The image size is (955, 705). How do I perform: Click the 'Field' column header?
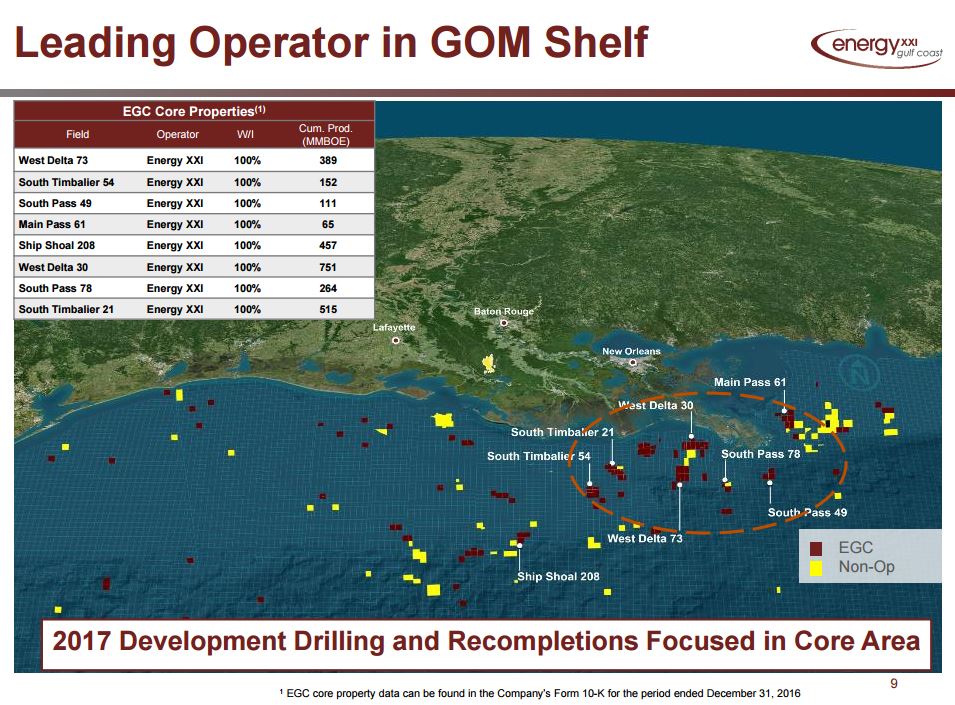[77, 135]
